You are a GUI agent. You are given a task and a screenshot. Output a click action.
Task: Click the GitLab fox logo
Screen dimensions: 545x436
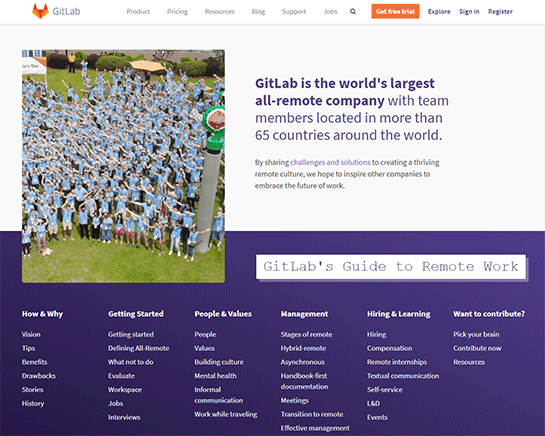40,11
